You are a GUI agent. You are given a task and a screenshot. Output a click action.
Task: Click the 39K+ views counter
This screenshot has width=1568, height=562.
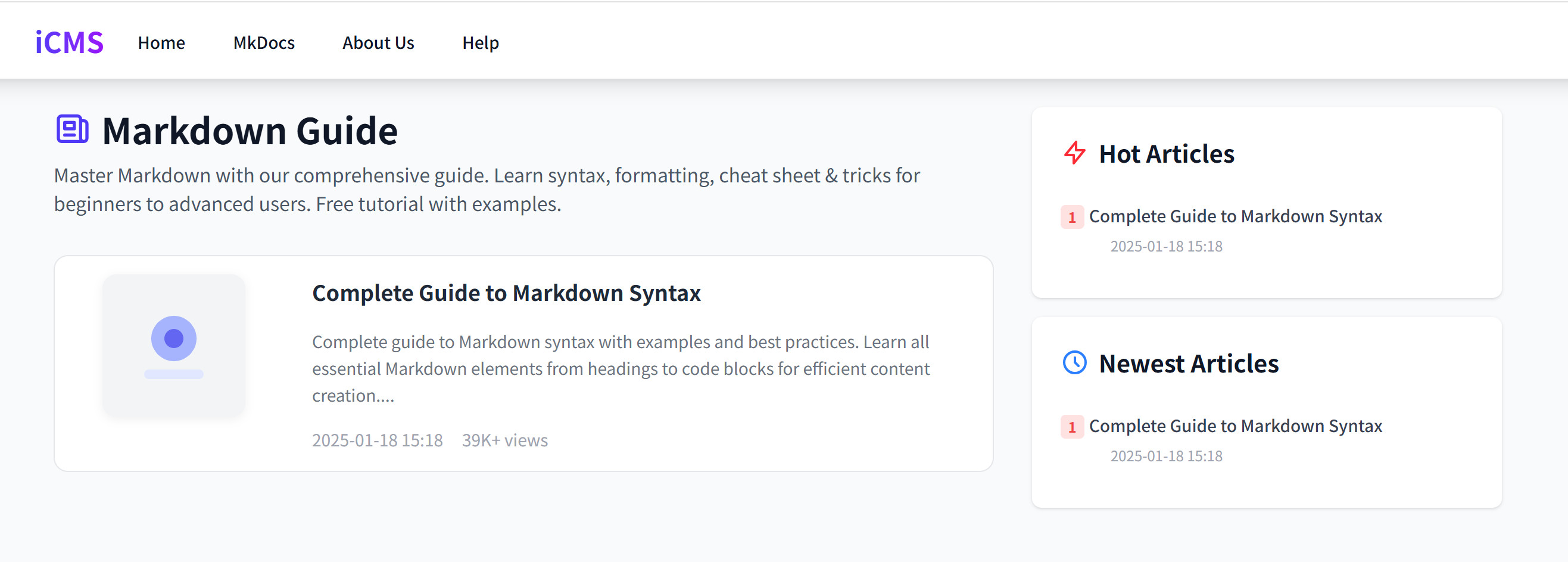[504, 440]
